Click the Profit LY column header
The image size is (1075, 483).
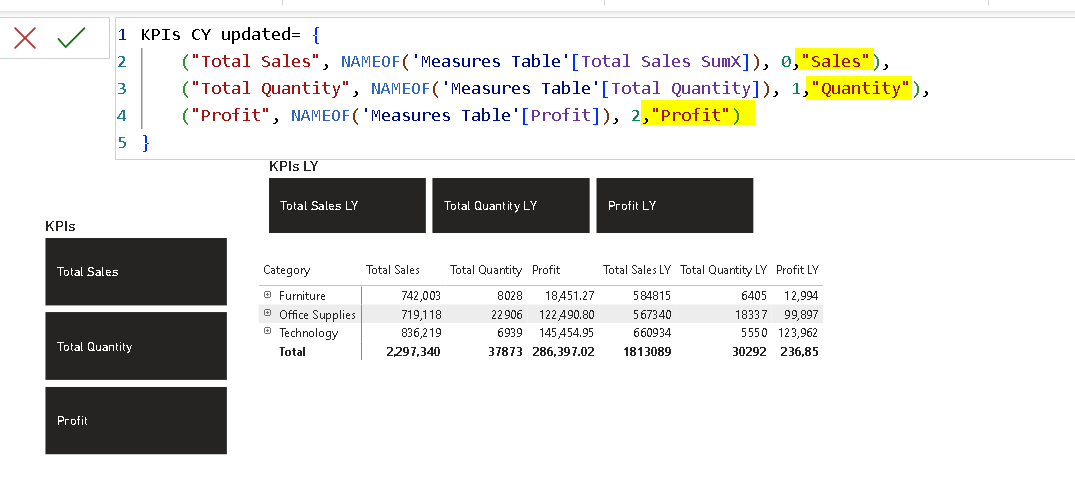pyautogui.click(x=797, y=270)
